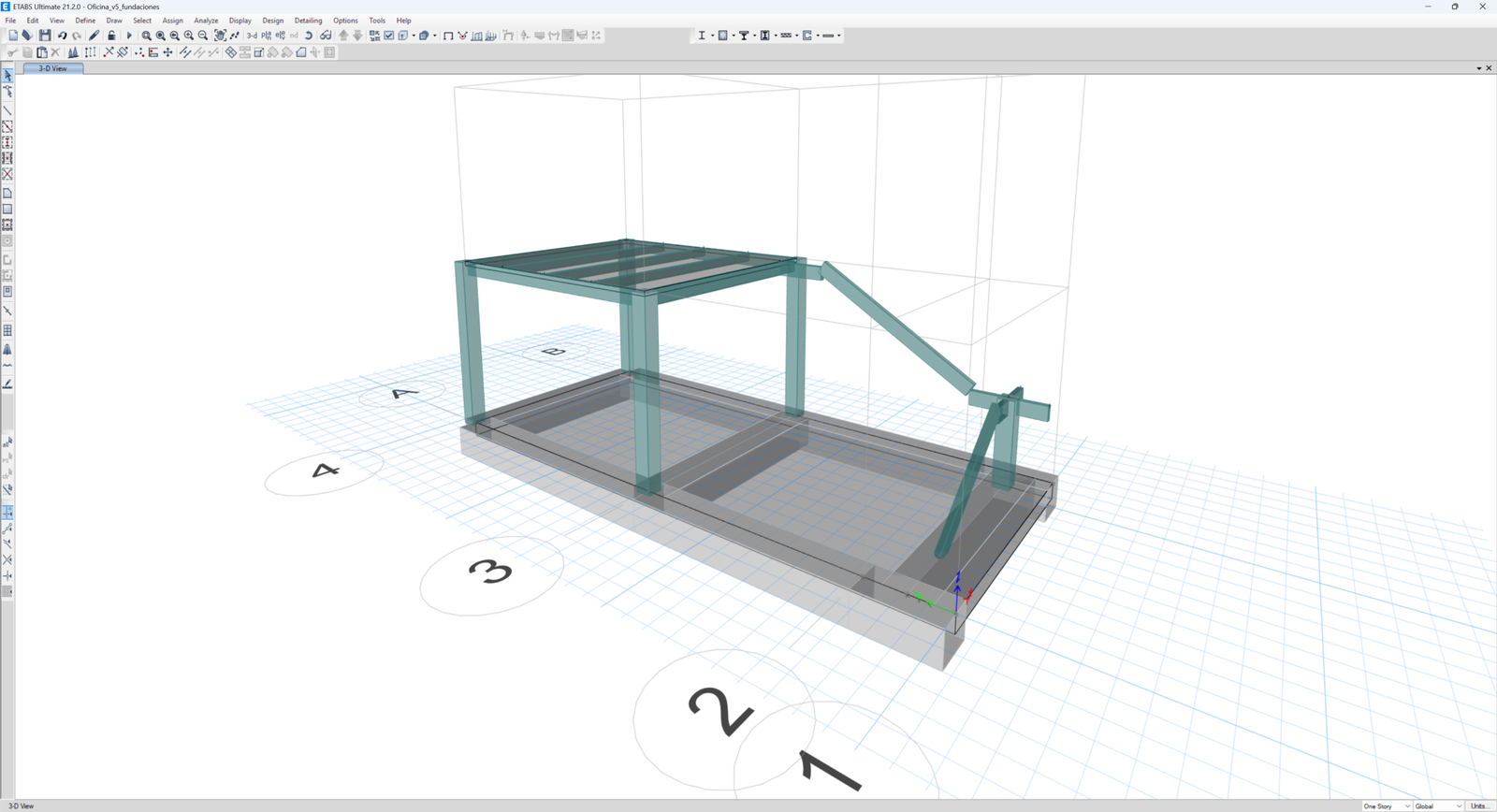Open the Global coordinate system dropdown
Viewport: 1497px width, 812px height.
pyautogui.click(x=1438, y=805)
